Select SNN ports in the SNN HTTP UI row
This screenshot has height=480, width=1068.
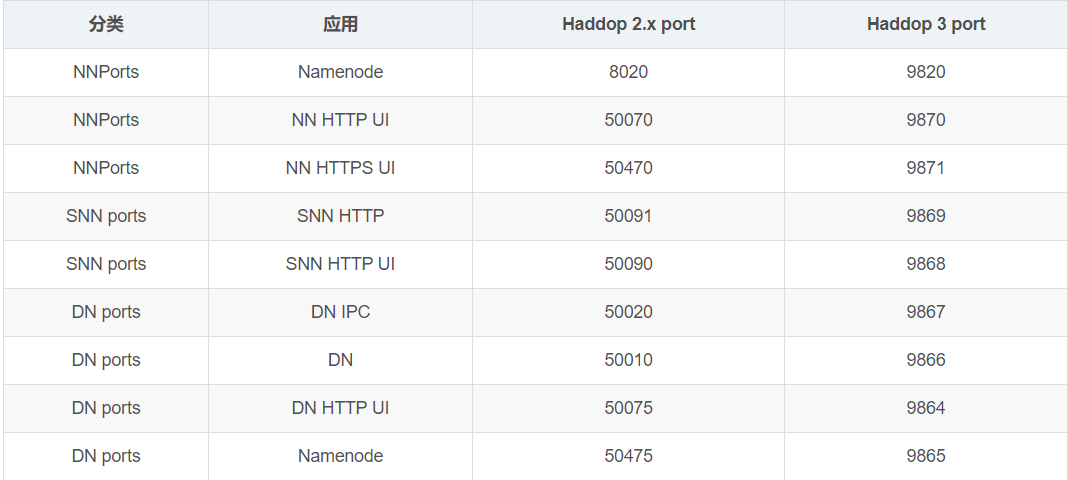point(106,264)
